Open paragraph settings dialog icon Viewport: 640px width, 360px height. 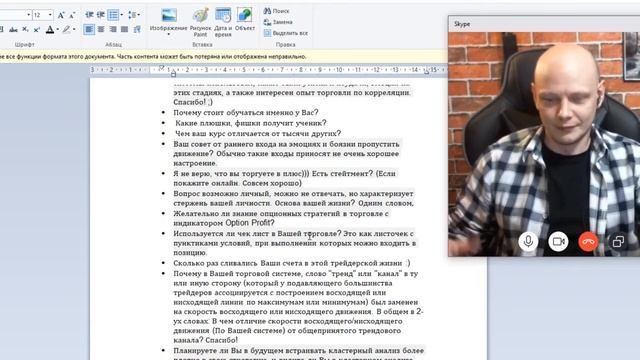click(137, 29)
